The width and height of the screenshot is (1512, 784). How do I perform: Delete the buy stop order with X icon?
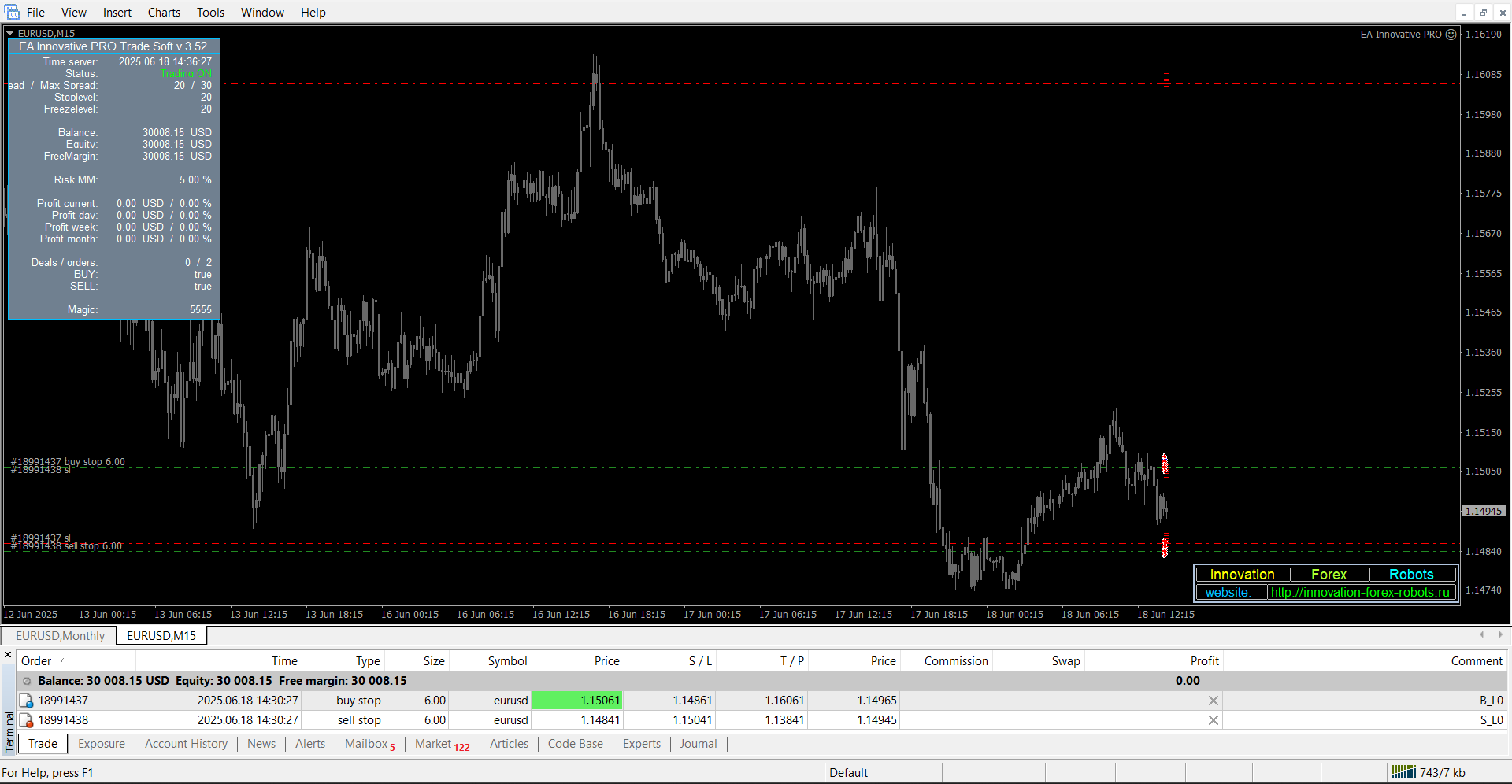1213,701
